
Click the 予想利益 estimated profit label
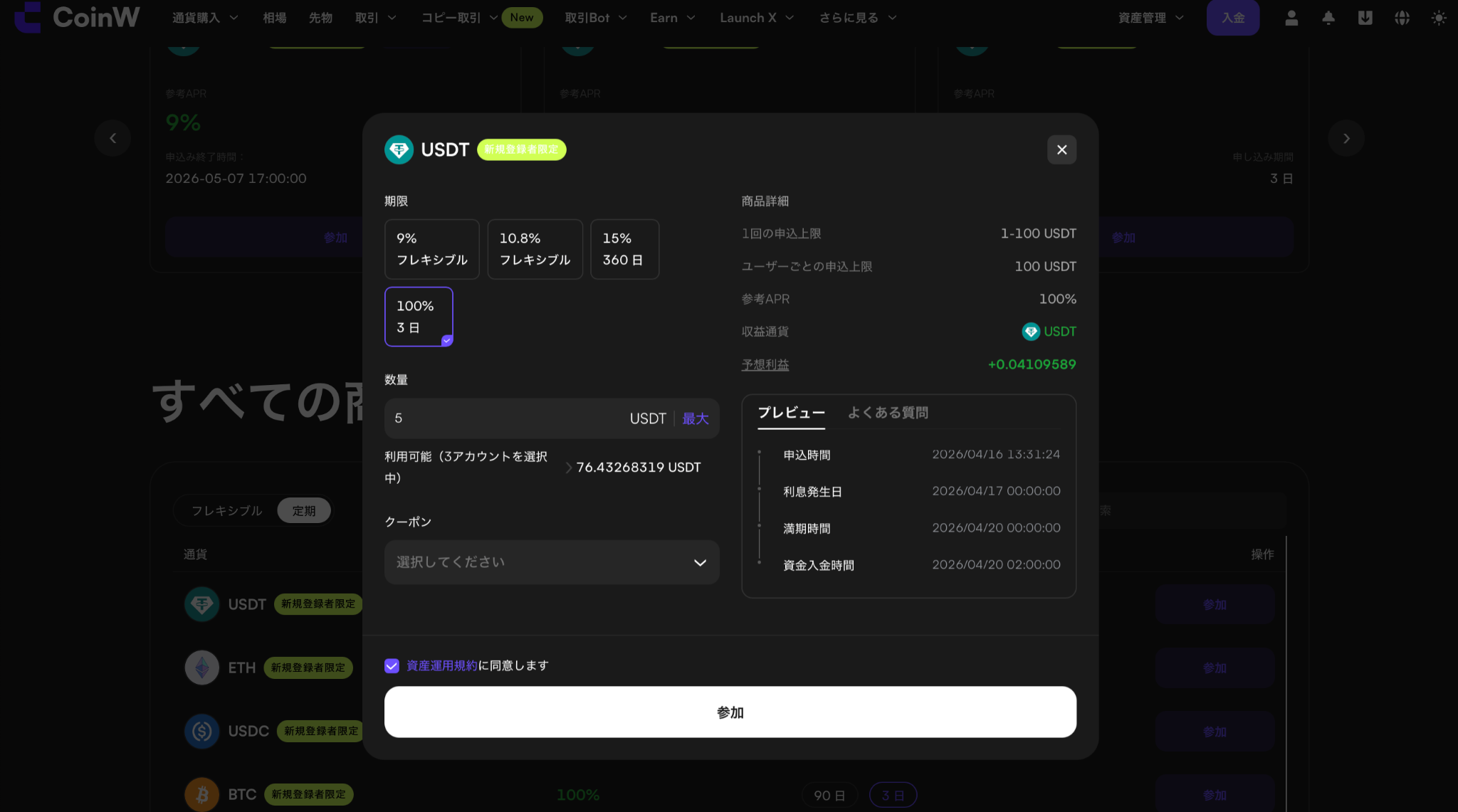pos(765,364)
